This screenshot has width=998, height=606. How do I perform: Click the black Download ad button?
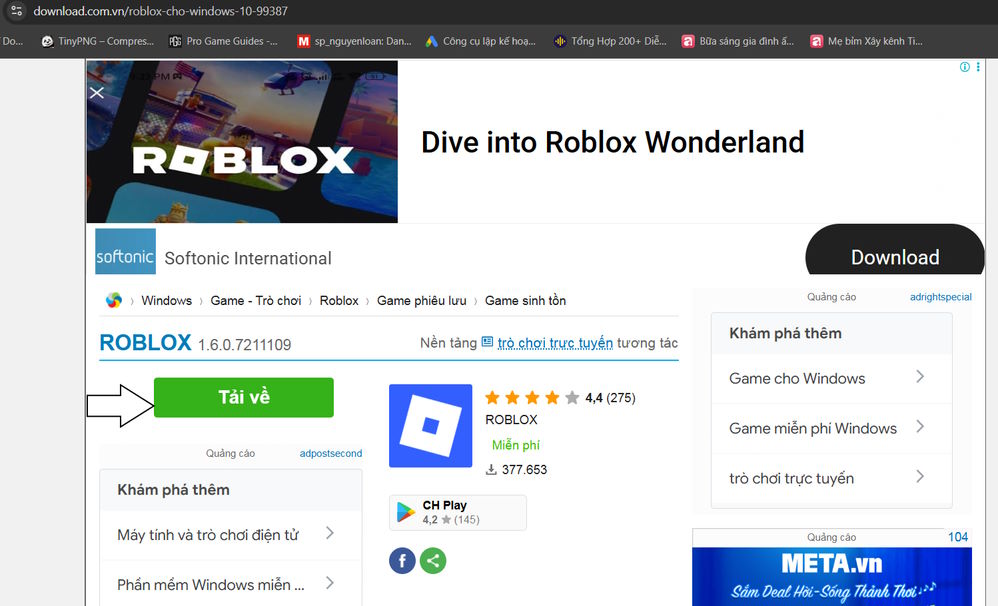click(895, 250)
